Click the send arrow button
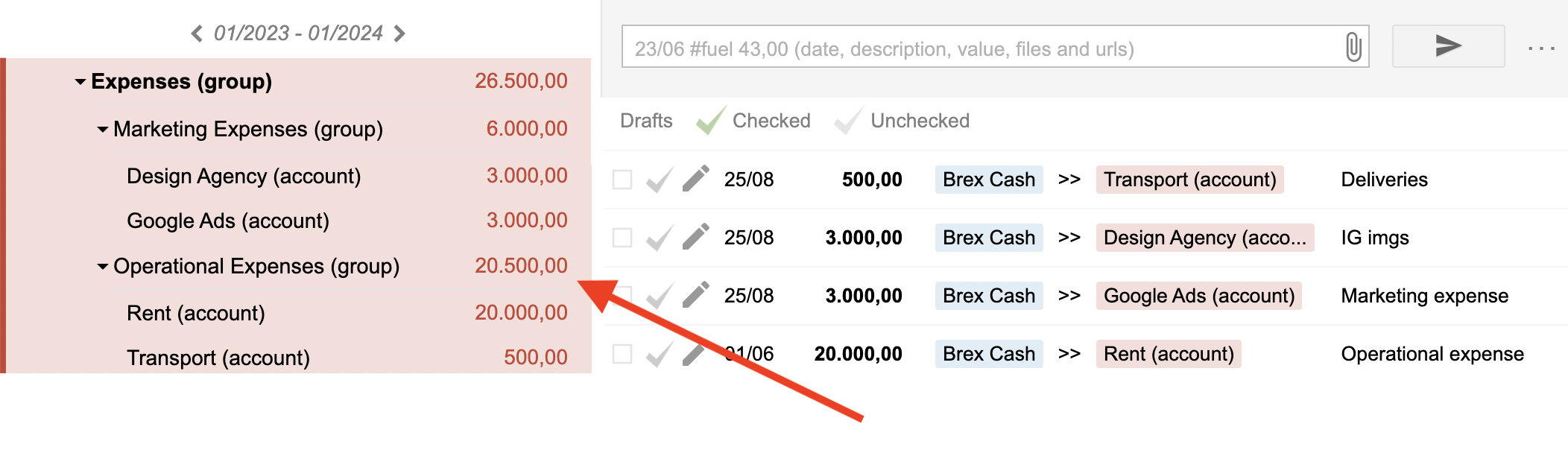1568x453 pixels. pos(1448,46)
